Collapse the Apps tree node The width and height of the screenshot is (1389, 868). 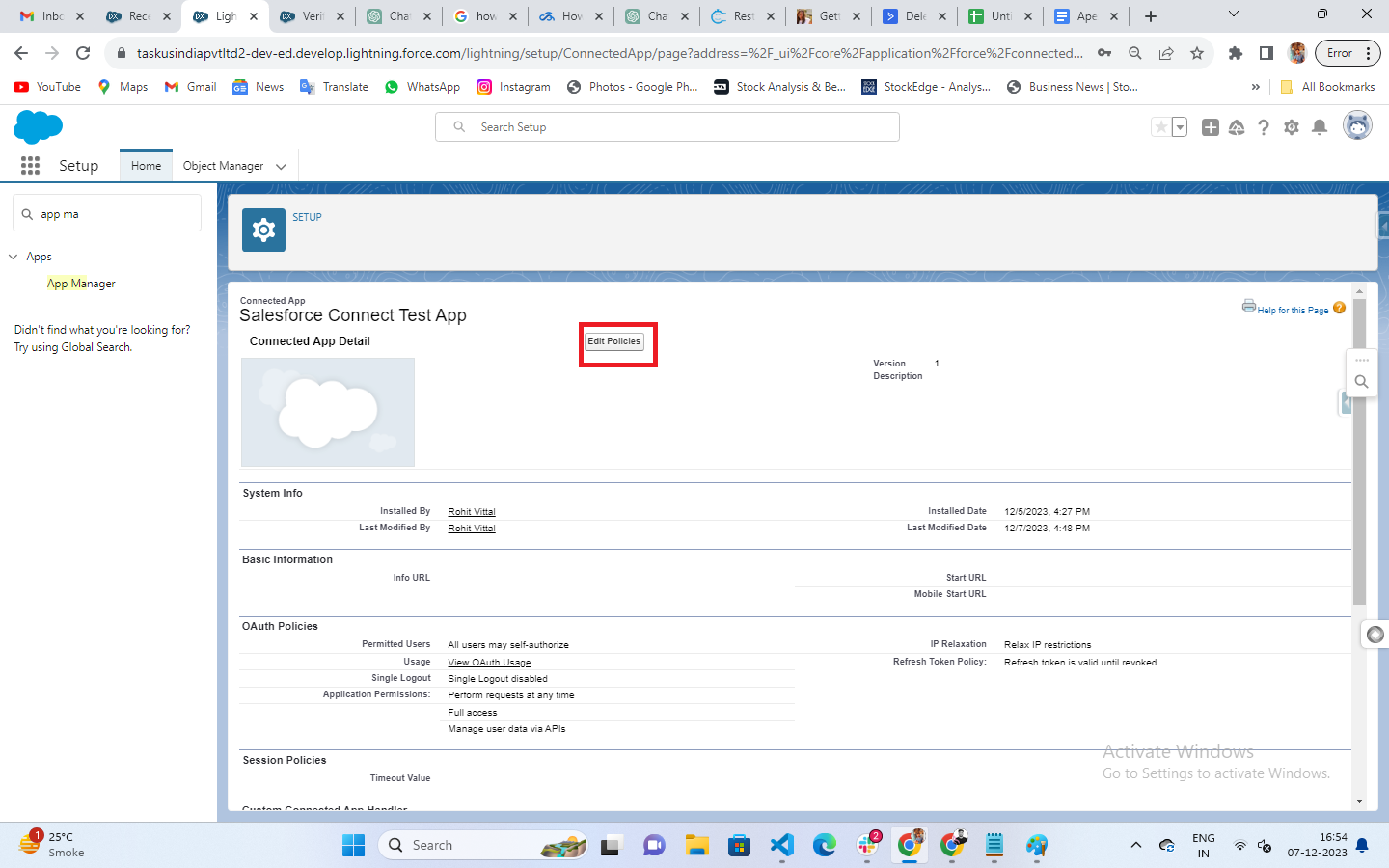[x=14, y=257]
